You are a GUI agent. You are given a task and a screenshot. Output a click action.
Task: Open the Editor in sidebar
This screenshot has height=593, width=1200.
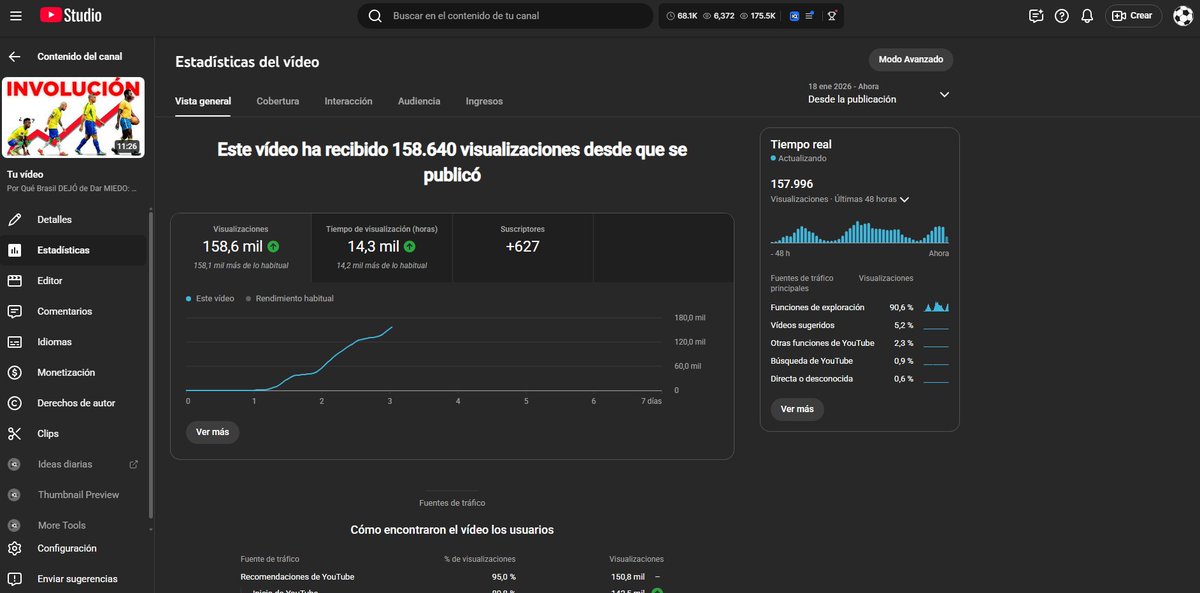click(x=74, y=281)
